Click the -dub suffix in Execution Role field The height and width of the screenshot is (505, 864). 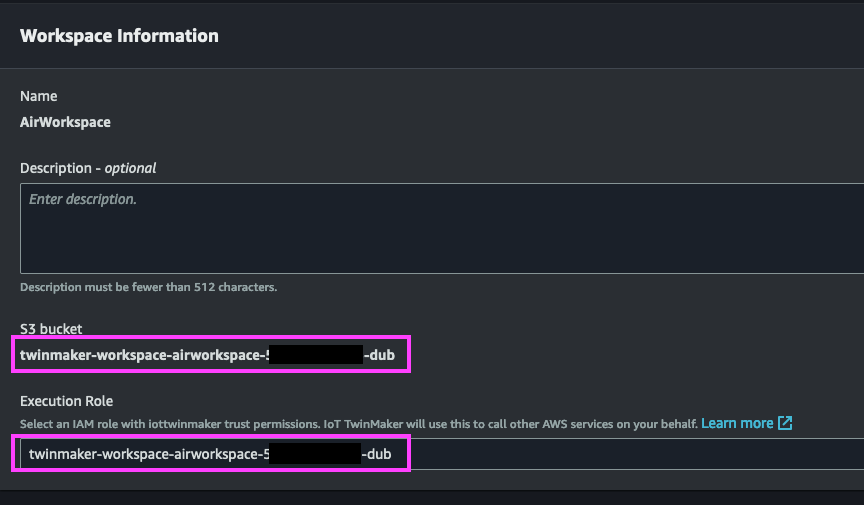376,454
